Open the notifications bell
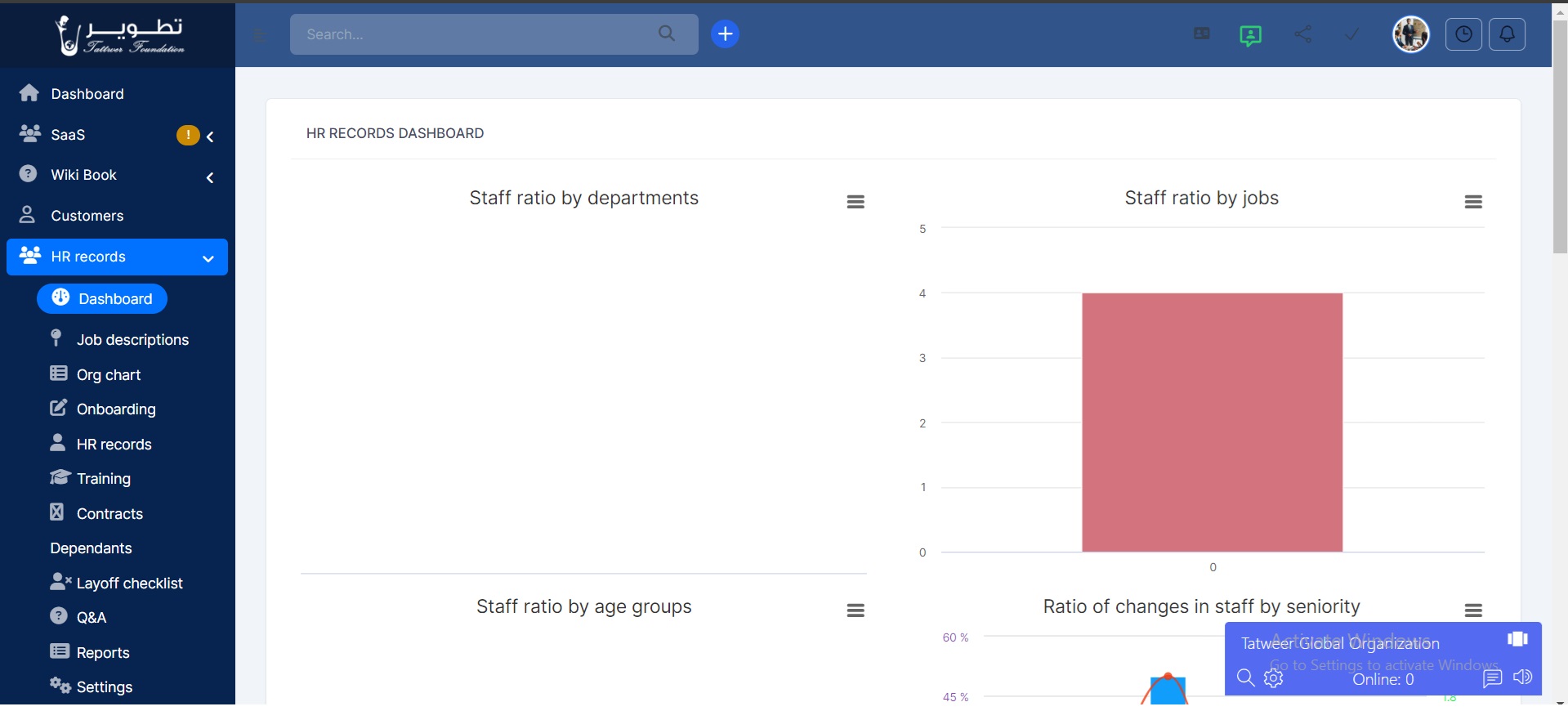Viewport: 1568px width, 711px height. (x=1507, y=34)
